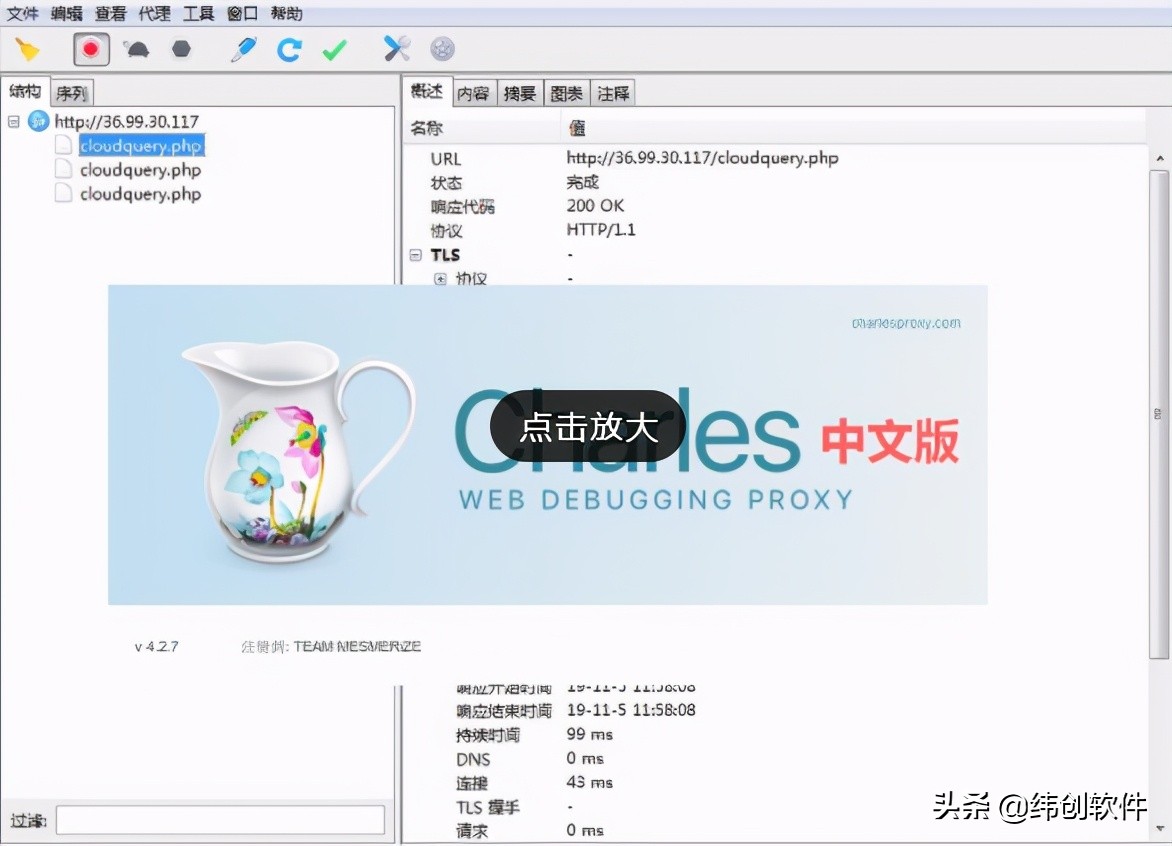Collapse the TLS section in the overview
The height and width of the screenshot is (846, 1172).
416,255
